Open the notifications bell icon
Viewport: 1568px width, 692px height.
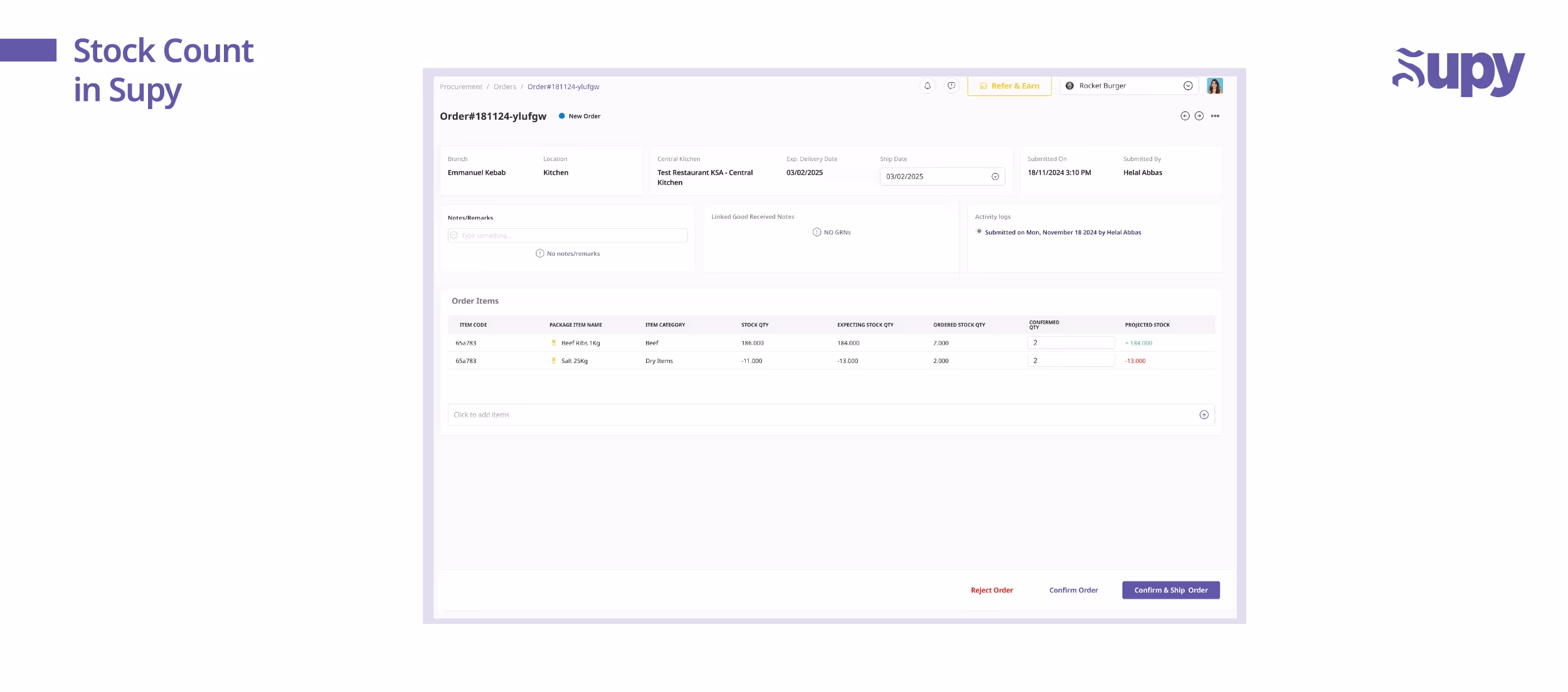(927, 85)
